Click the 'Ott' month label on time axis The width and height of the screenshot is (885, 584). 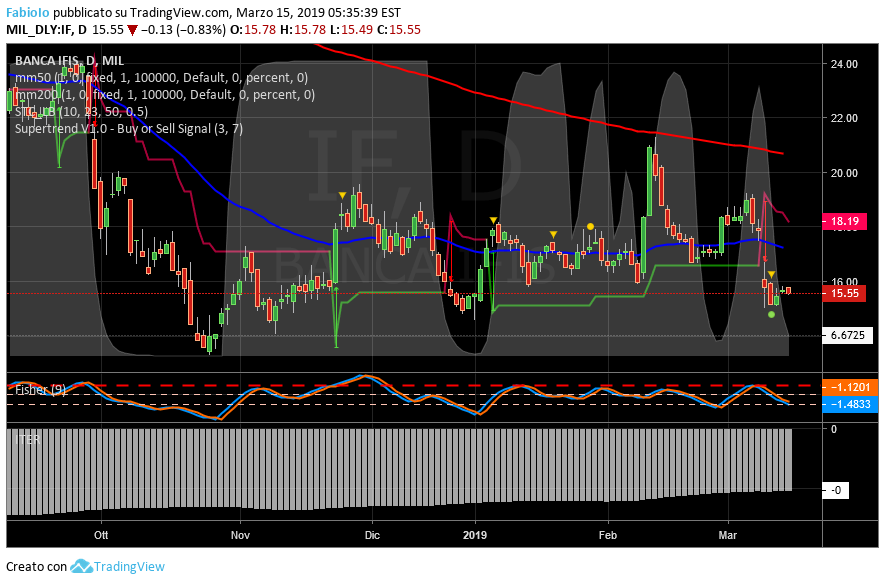[101, 535]
